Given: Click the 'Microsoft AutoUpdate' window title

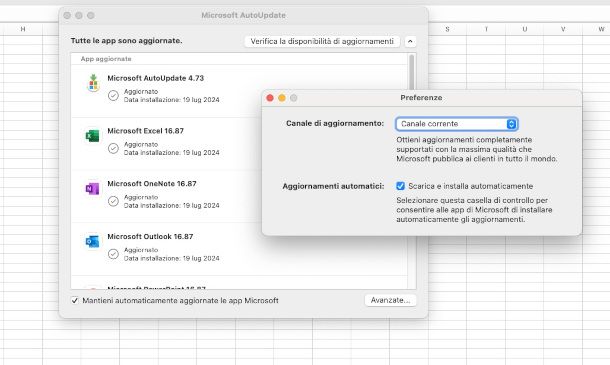Looking at the screenshot, I should pyautogui.click(x=244, y=15).
